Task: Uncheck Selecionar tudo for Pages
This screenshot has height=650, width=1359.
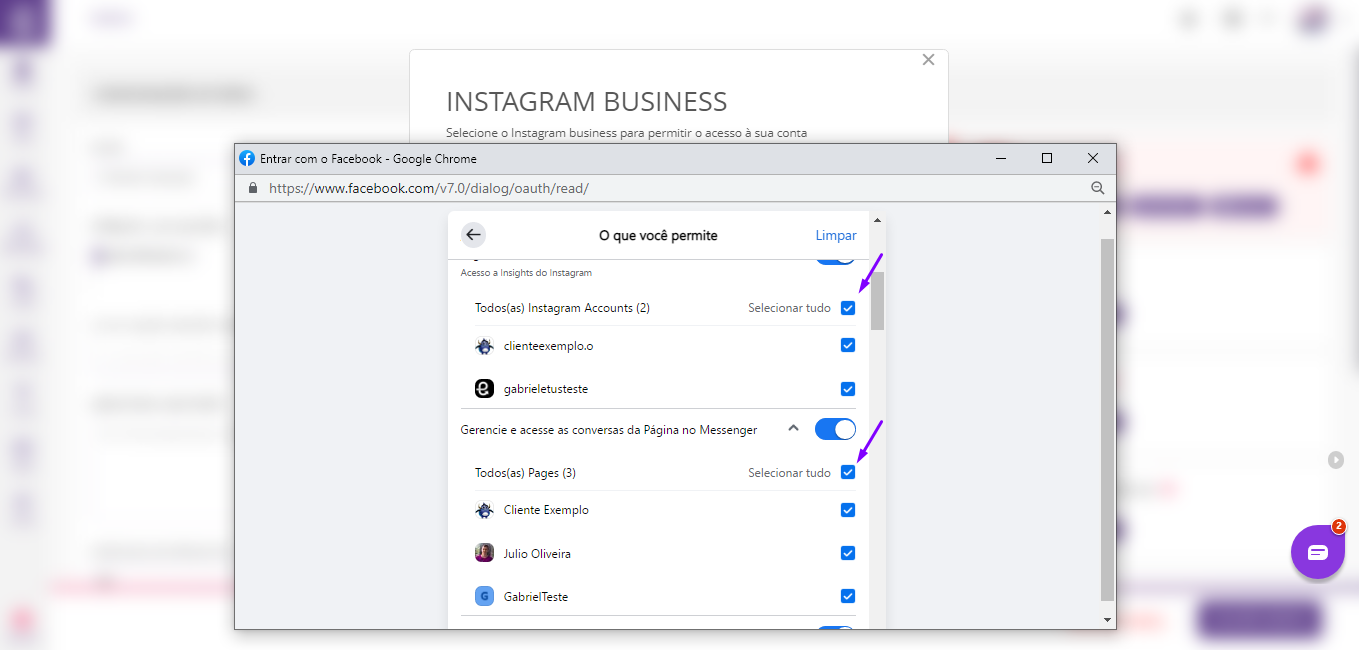Action: pyautogui.click(x=848, y=472)
